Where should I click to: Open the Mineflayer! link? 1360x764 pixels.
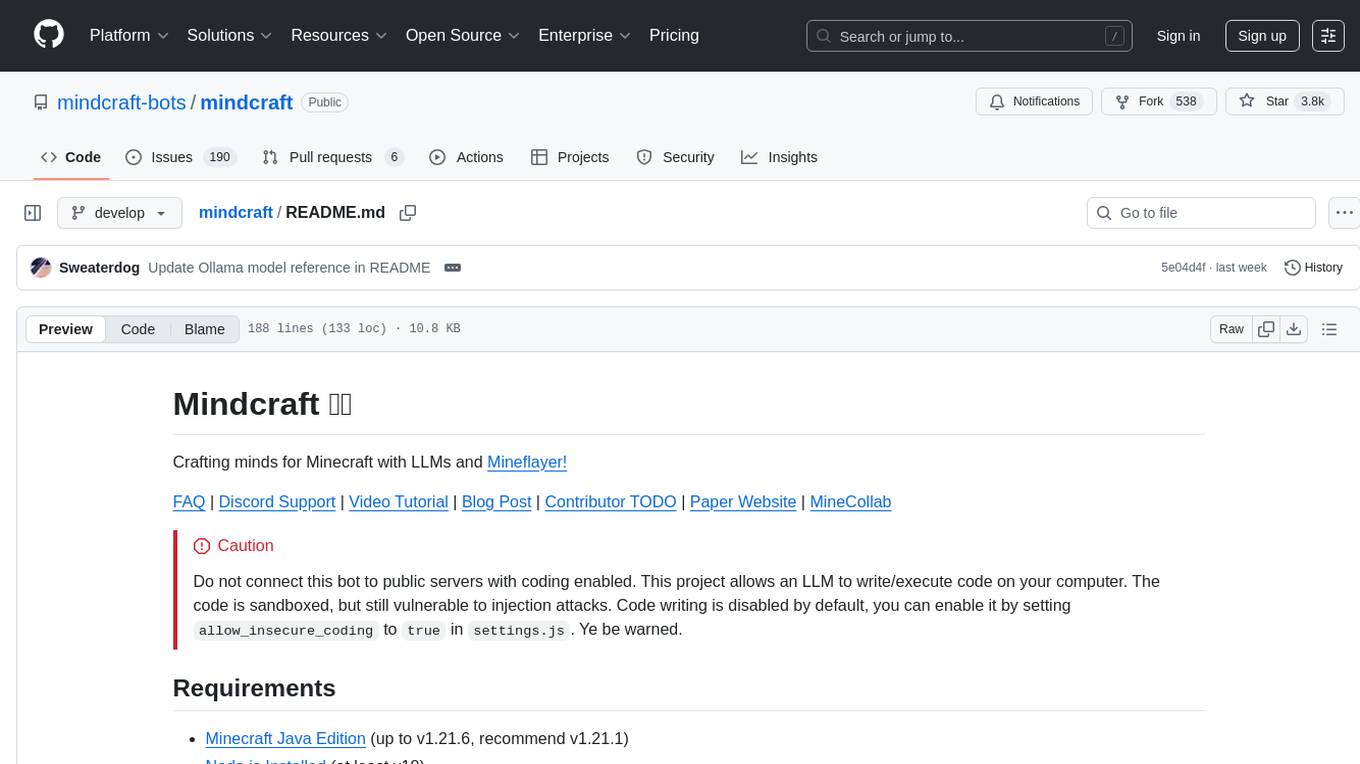coord(527,462)
